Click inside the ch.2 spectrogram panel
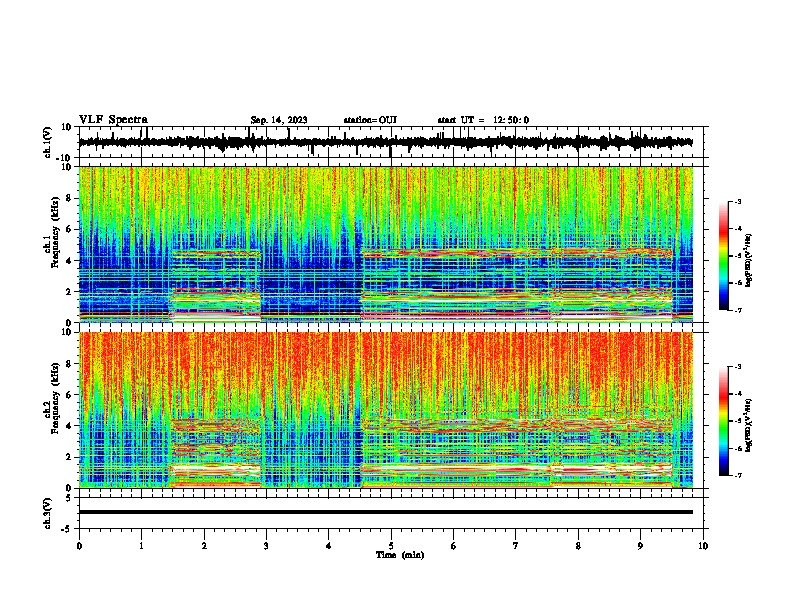792x612 pixels. tap(385, 410)
